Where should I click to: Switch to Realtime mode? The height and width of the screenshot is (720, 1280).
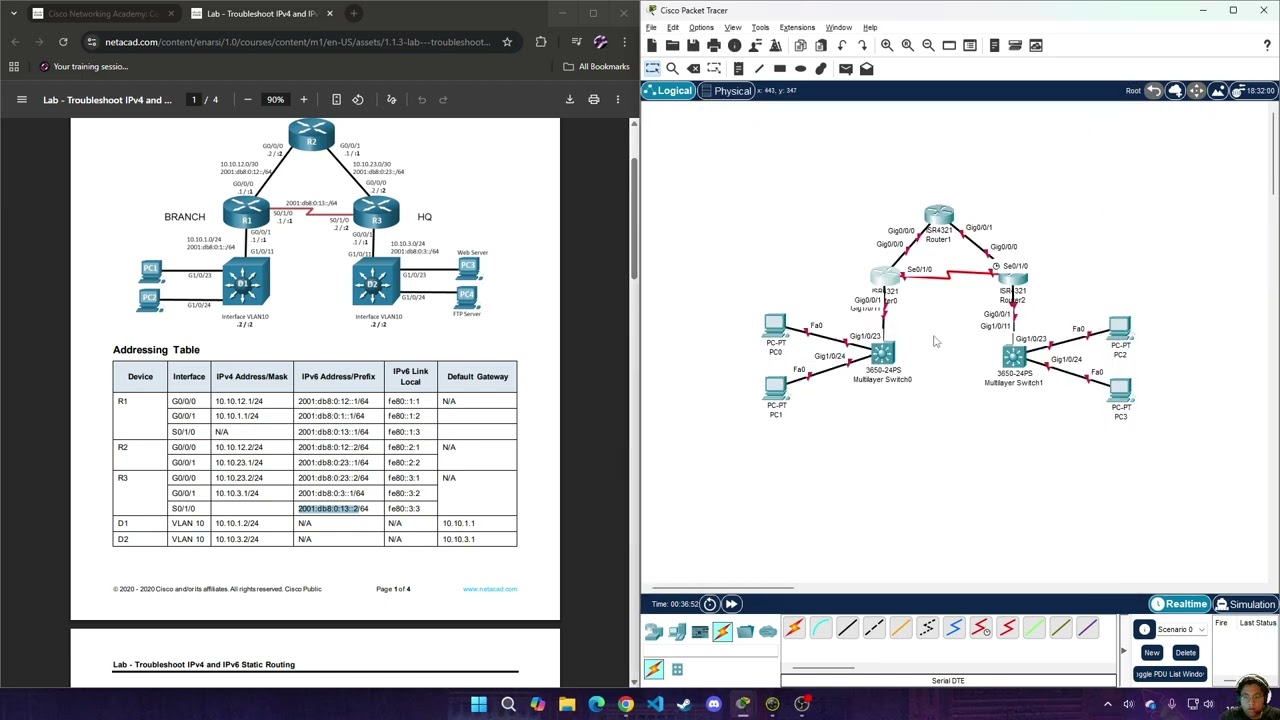(1179, 604)
